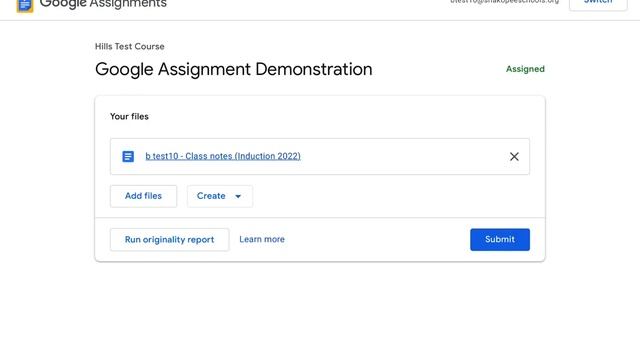Image resolution: width=640 pixels, height=360 pixels.
Task: Click the Add files button
Action: point(143,196)
